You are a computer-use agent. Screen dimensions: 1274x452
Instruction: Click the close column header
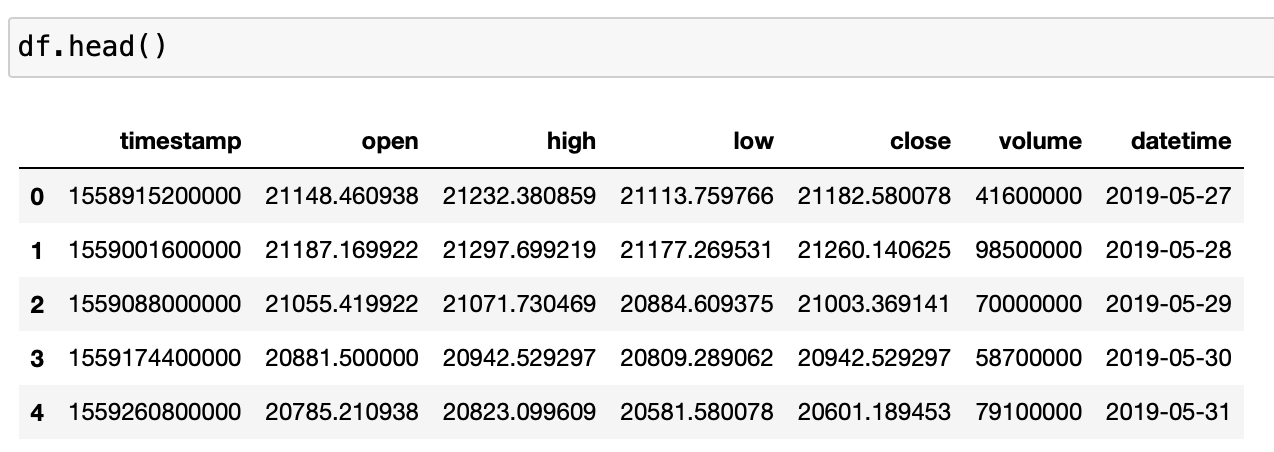pyautogui.click(x=920, y=141)
